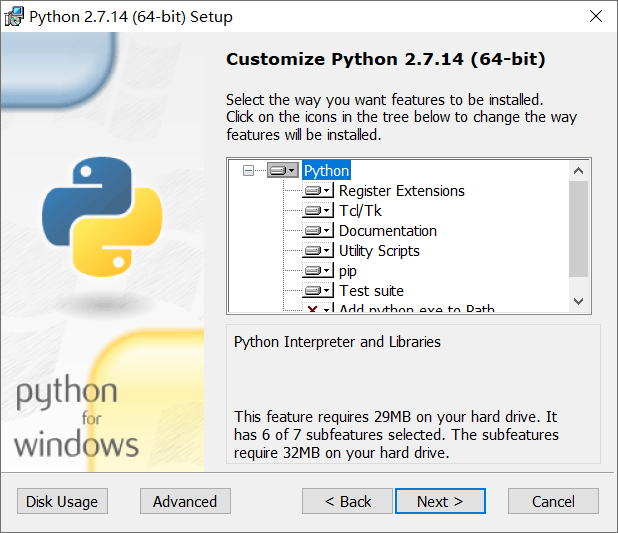Click the Test suite feature drive icon

[x=319, y=291]
